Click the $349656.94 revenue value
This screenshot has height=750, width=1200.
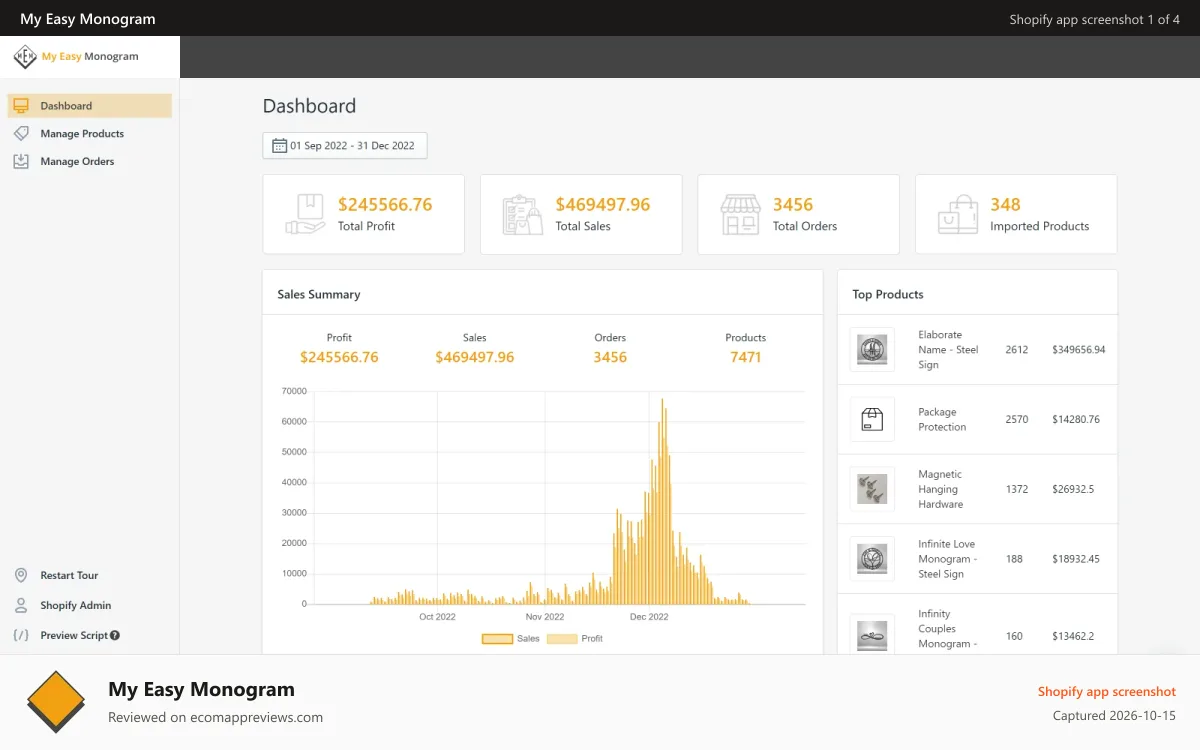coord(1078,350)
